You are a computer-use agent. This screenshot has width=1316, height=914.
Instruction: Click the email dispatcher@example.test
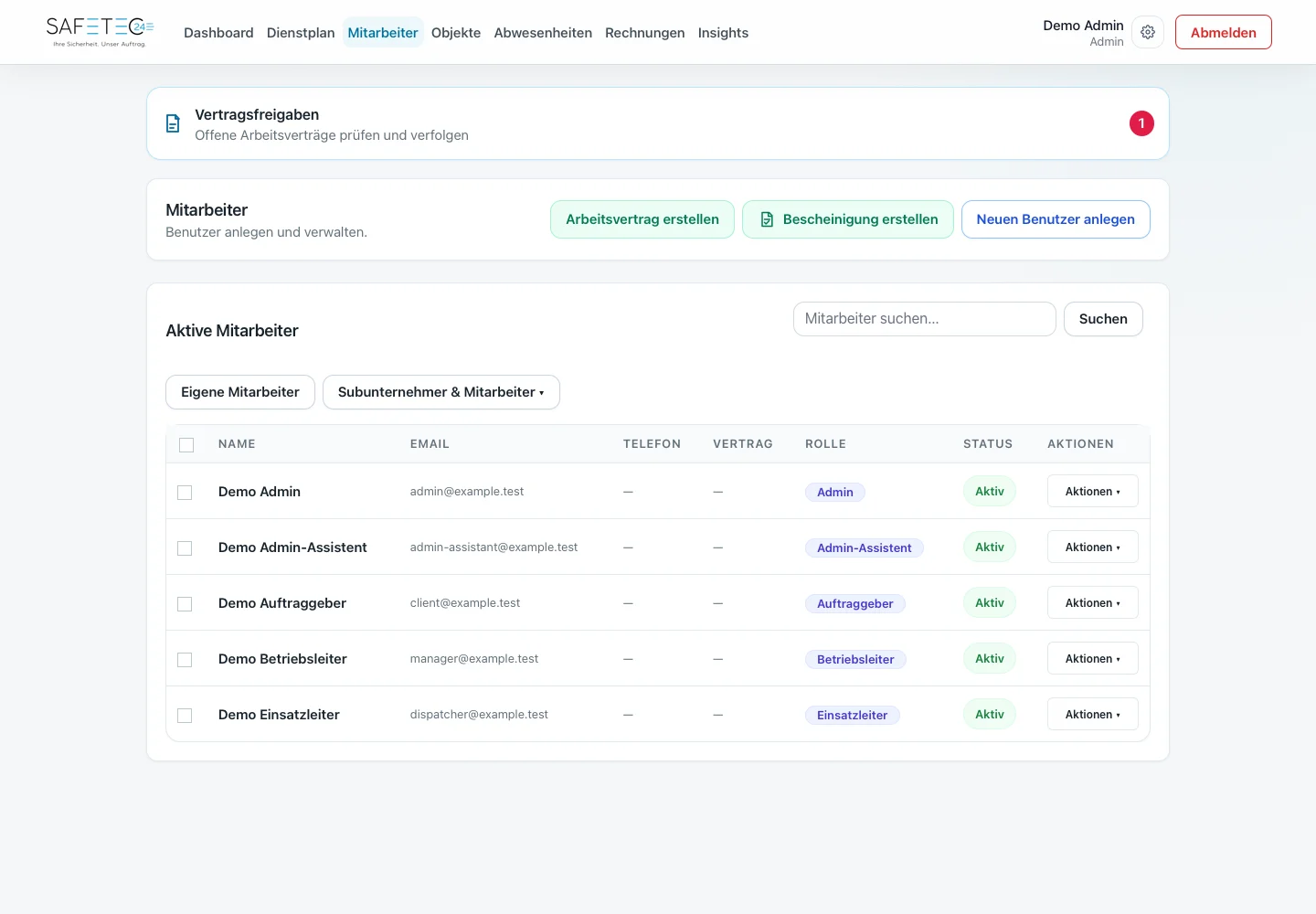point(479,715)
